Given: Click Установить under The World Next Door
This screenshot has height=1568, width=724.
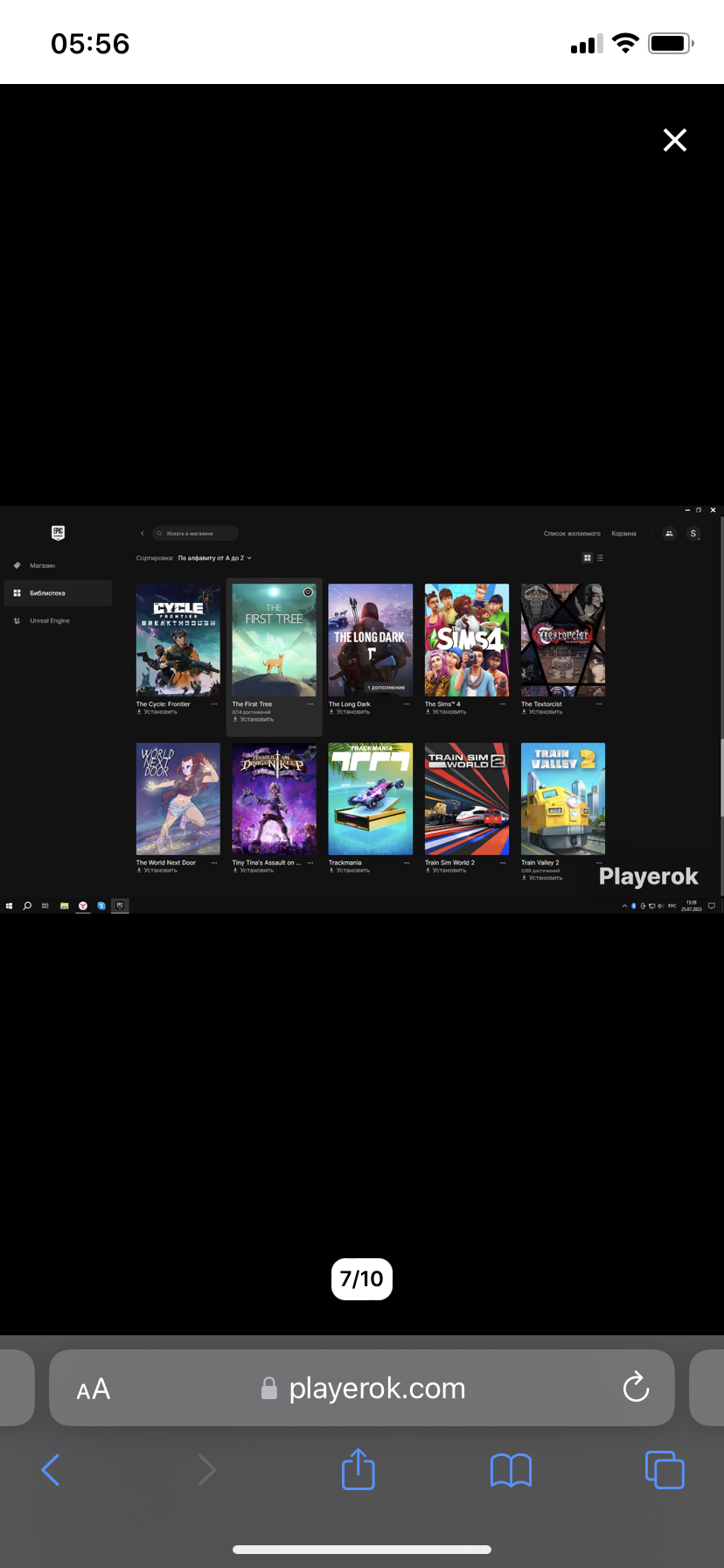Looking at the screenshot, I should (157, 871).
